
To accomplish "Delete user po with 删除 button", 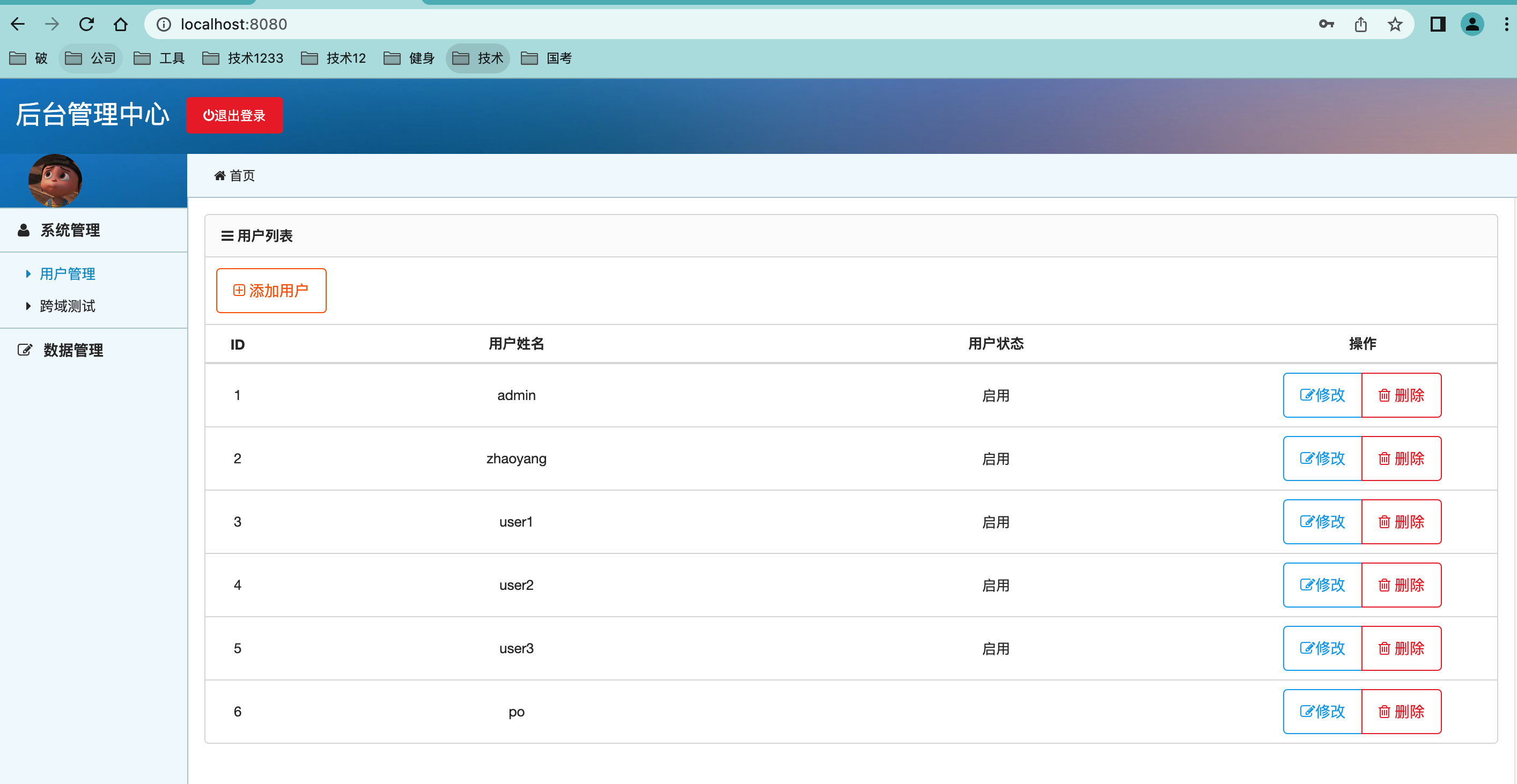I will click(x=1401, y=712).
